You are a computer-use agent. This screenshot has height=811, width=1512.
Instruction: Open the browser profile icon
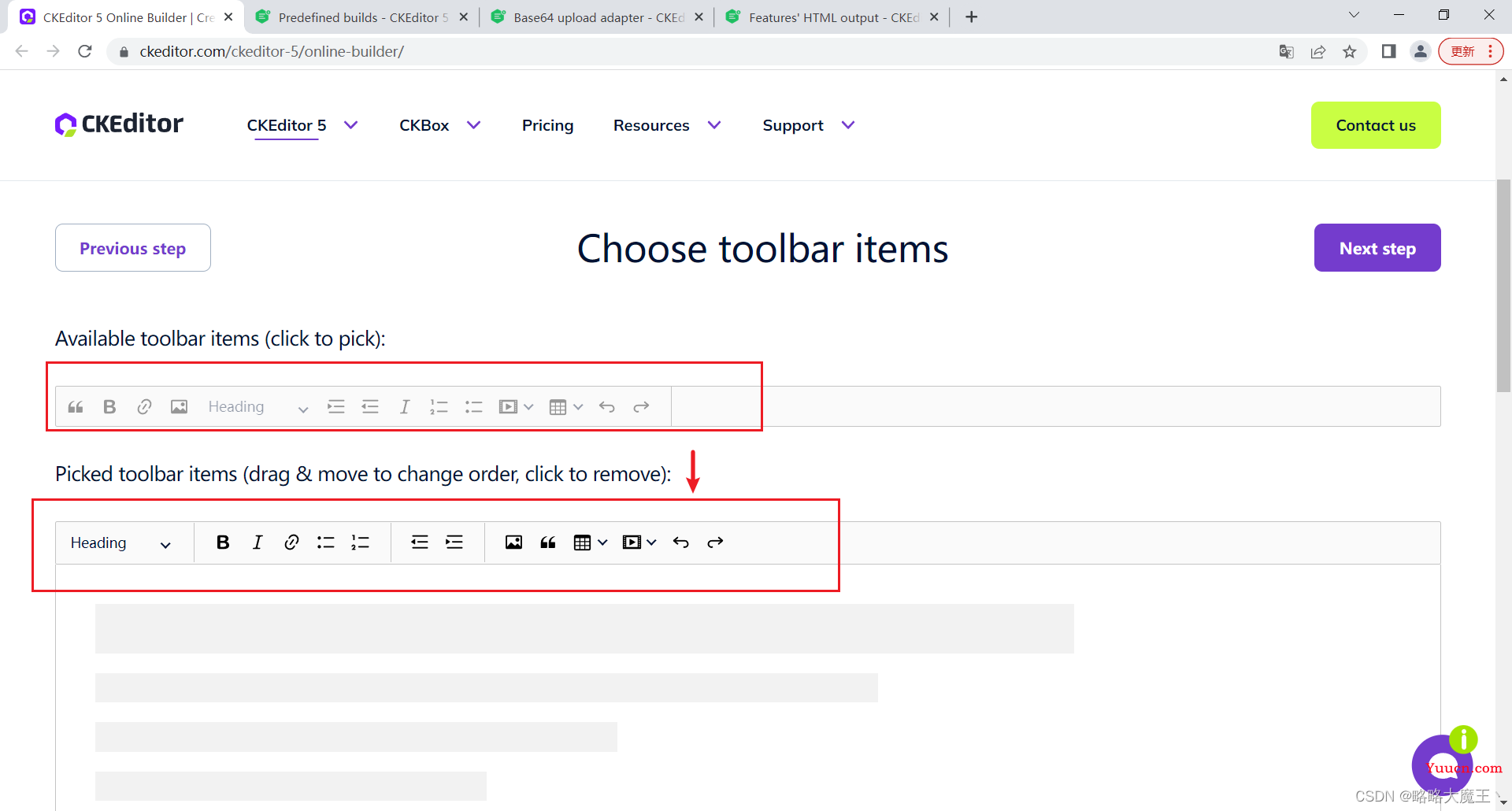(x=1420, y=51)
